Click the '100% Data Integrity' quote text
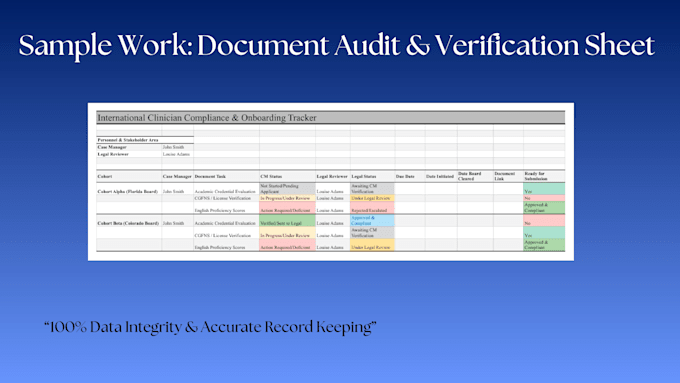Image resolution: width=680 pixels, height=383 pixels. point(210,327)
